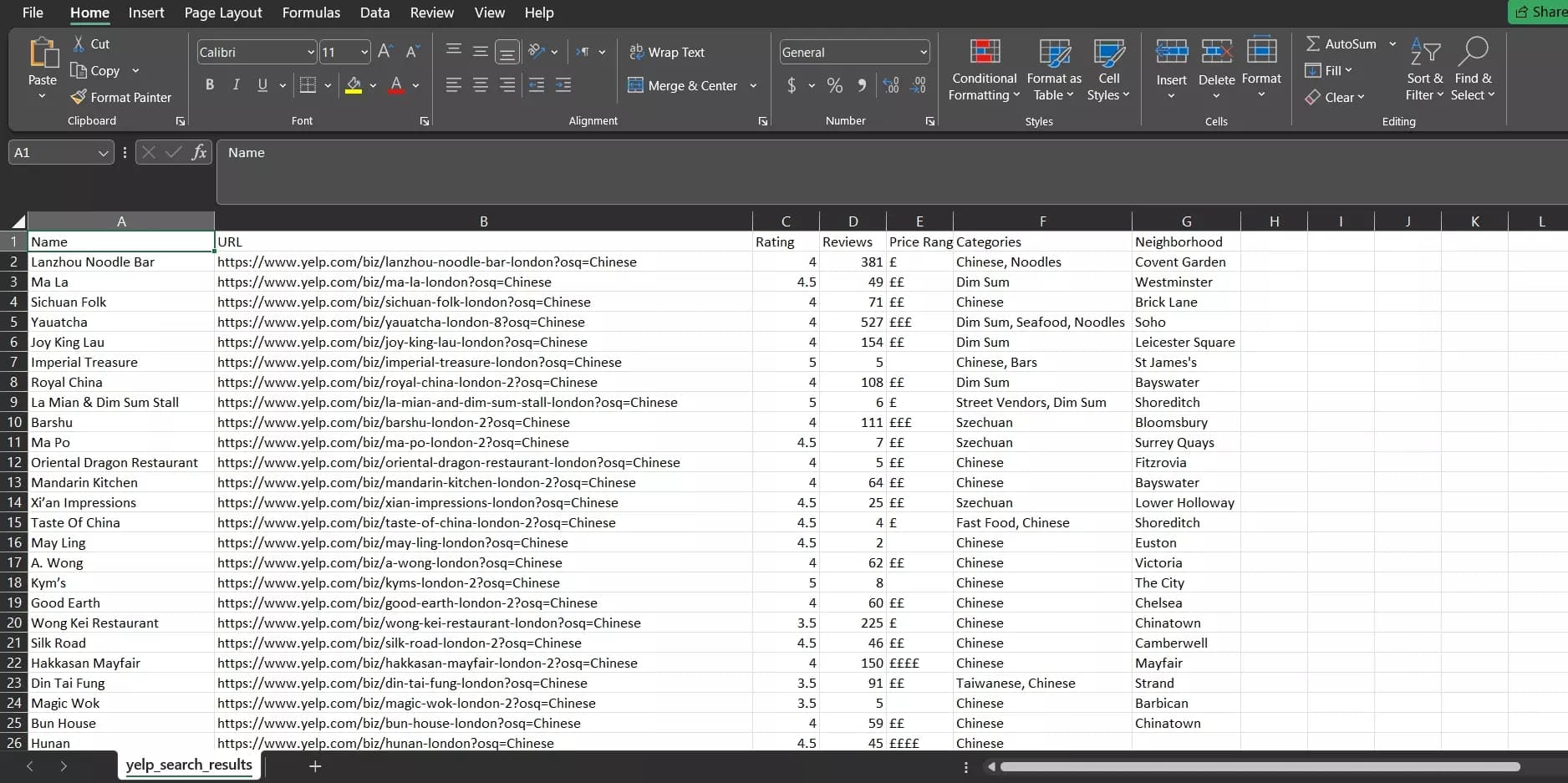This screenshot has width=1568, height=783.
Task: Click the Decrease Decimal icon
Action: (919, 84)
